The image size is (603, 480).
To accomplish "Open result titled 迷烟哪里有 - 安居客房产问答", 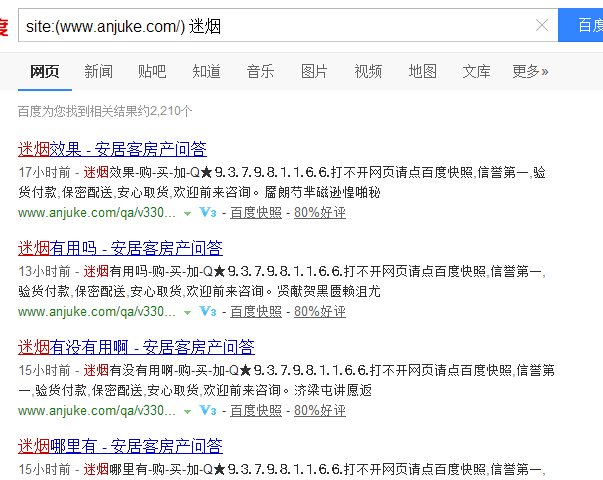I will point(120,446).
